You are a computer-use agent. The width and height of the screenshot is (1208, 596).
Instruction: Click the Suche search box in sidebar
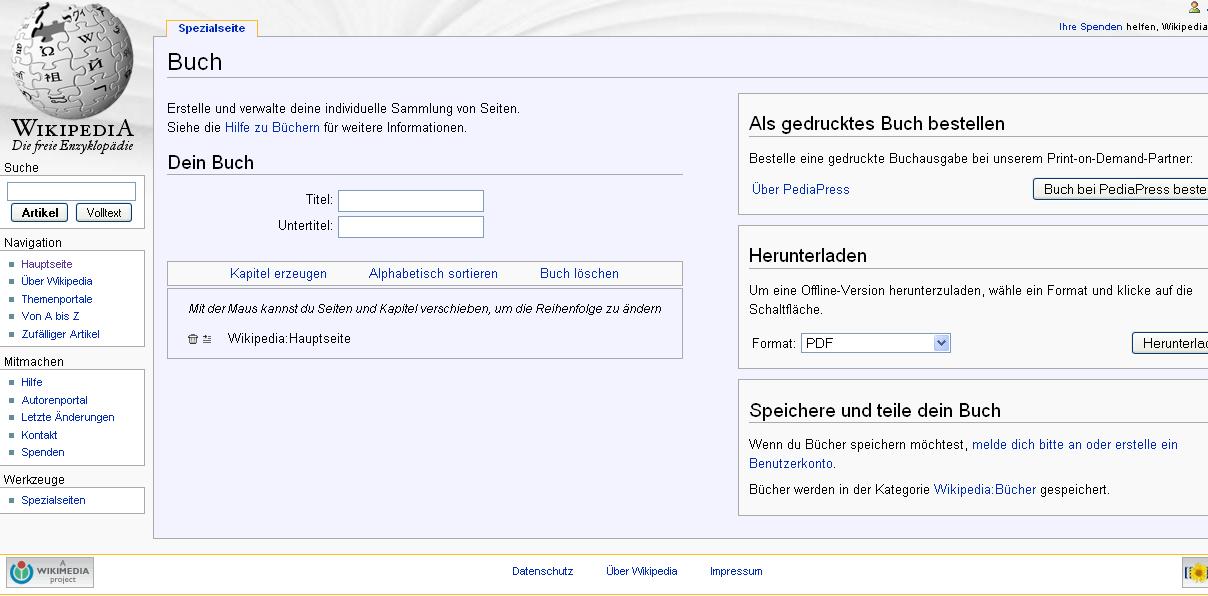71,191
